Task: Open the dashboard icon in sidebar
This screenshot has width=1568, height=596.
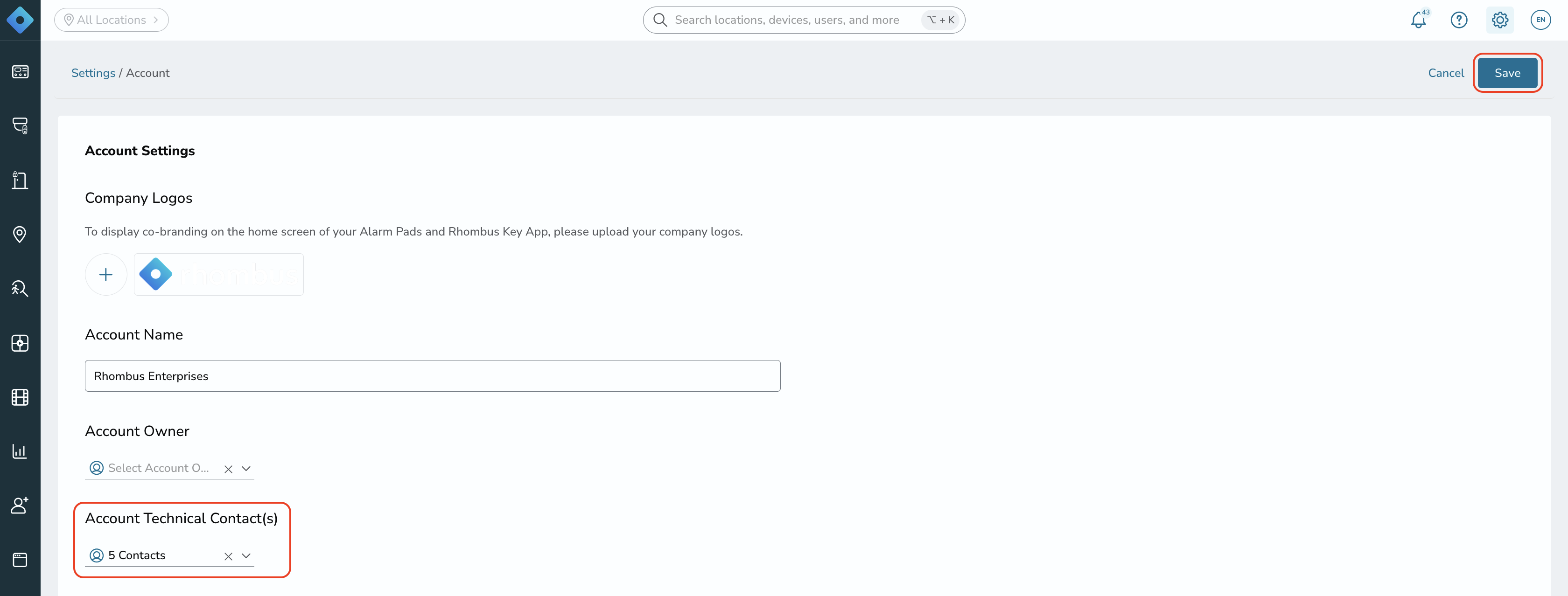Action: tap(20, 72)
